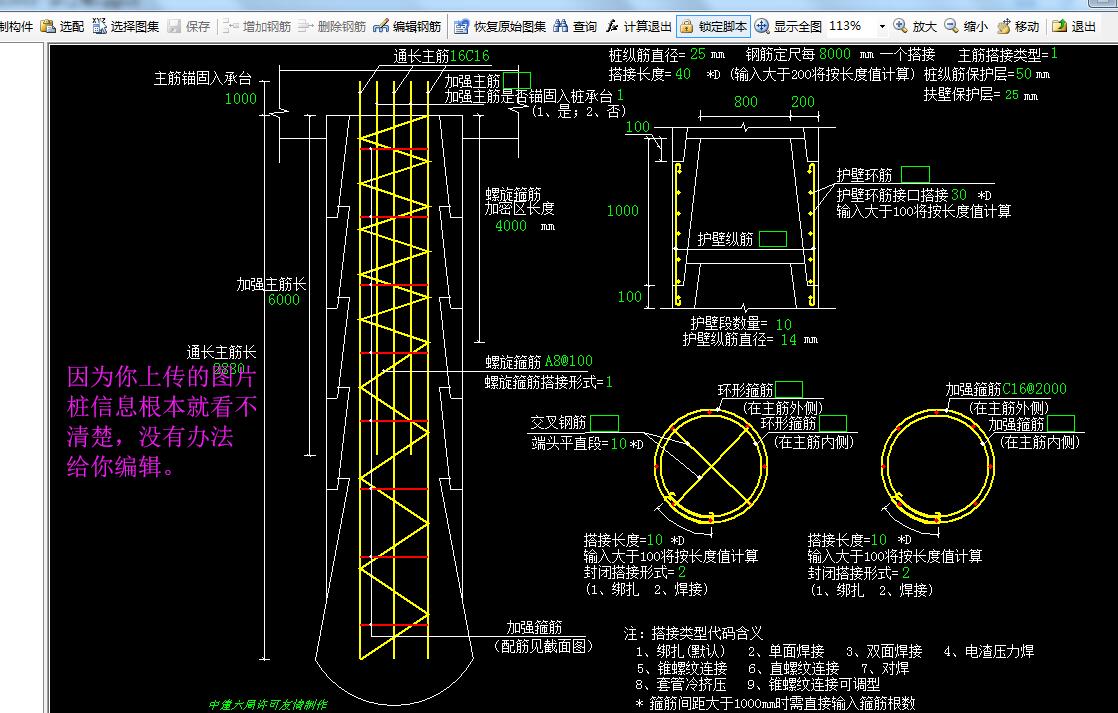Click 环形箍筋 box for 在主筋内侧
The image size is (1118, 713).
click(833, 423)
